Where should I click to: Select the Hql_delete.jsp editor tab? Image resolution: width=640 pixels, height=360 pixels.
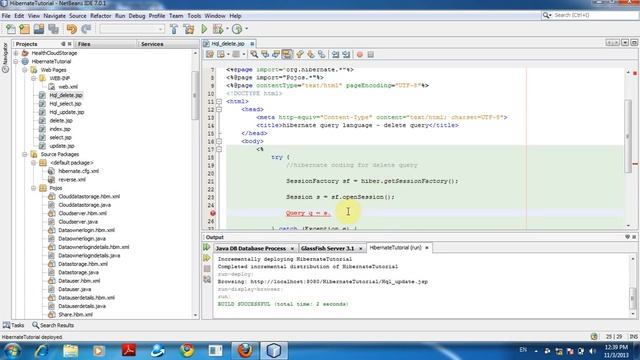[229, 44]
